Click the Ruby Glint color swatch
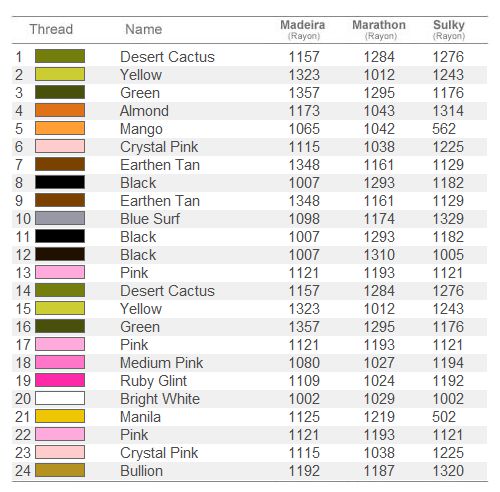The image size is (500, 492). 60,380
